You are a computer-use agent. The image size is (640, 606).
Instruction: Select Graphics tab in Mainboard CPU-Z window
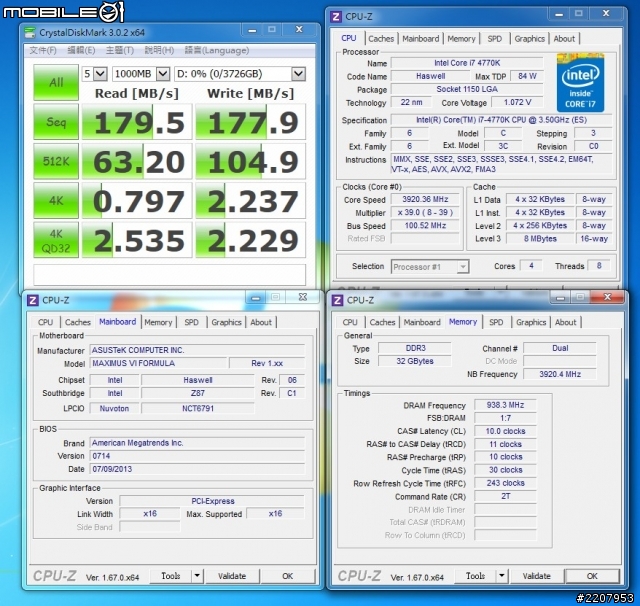click(226, 322)
